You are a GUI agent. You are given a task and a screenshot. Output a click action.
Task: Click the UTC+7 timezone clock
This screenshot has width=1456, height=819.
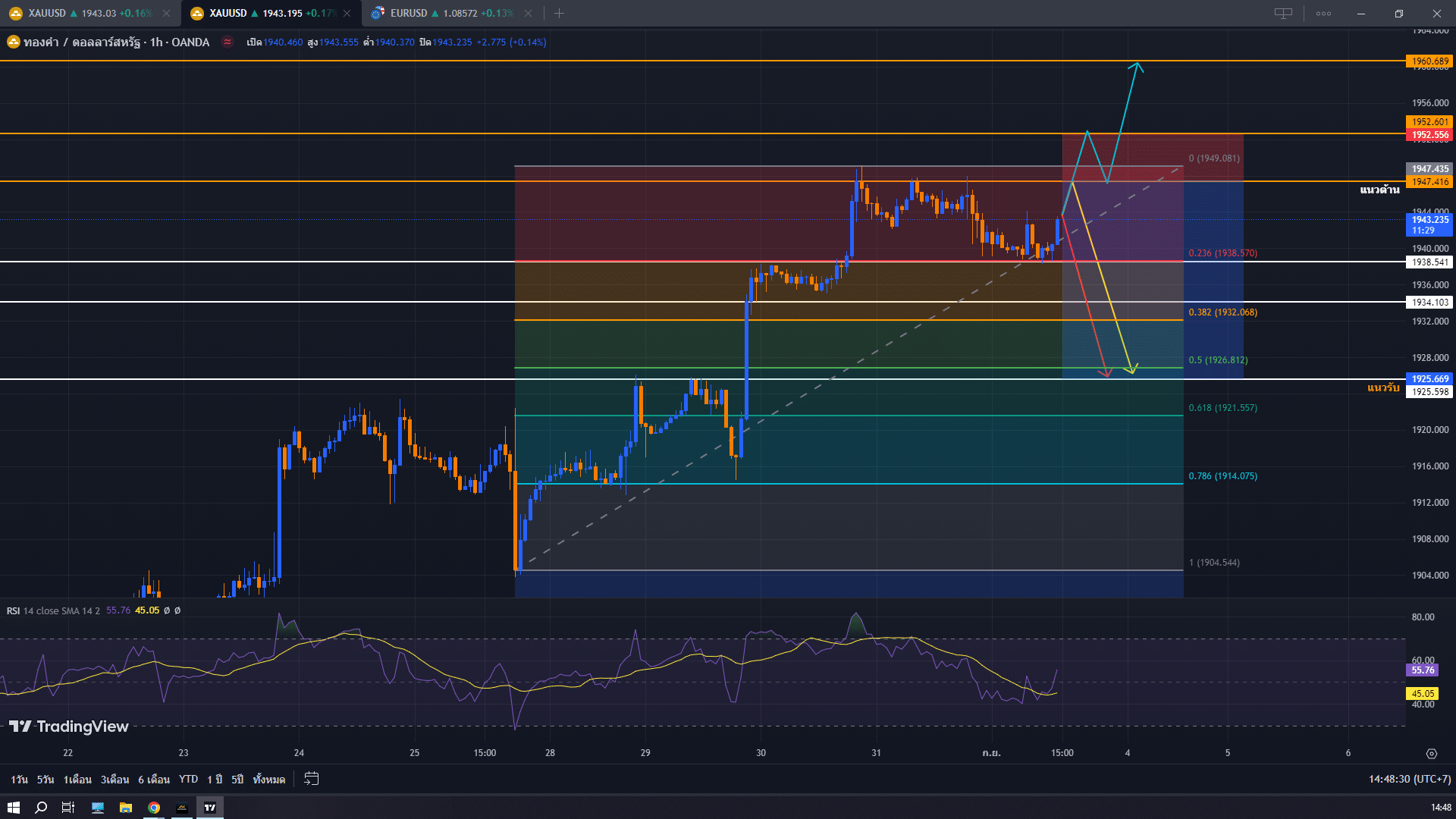[x=1409, y=779]
